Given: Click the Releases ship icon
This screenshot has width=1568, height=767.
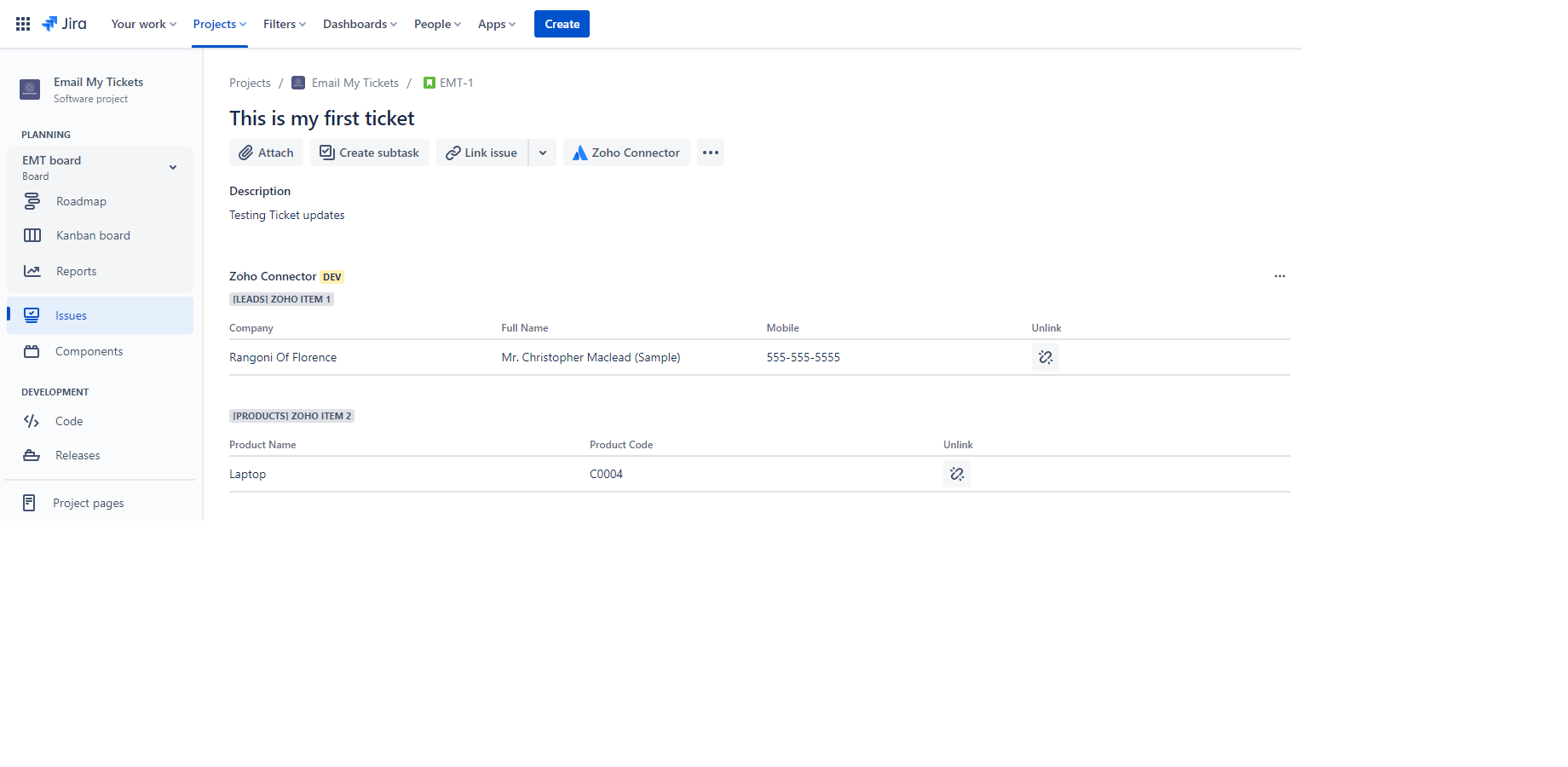Looking at the screenshot, I should (32, 455).
